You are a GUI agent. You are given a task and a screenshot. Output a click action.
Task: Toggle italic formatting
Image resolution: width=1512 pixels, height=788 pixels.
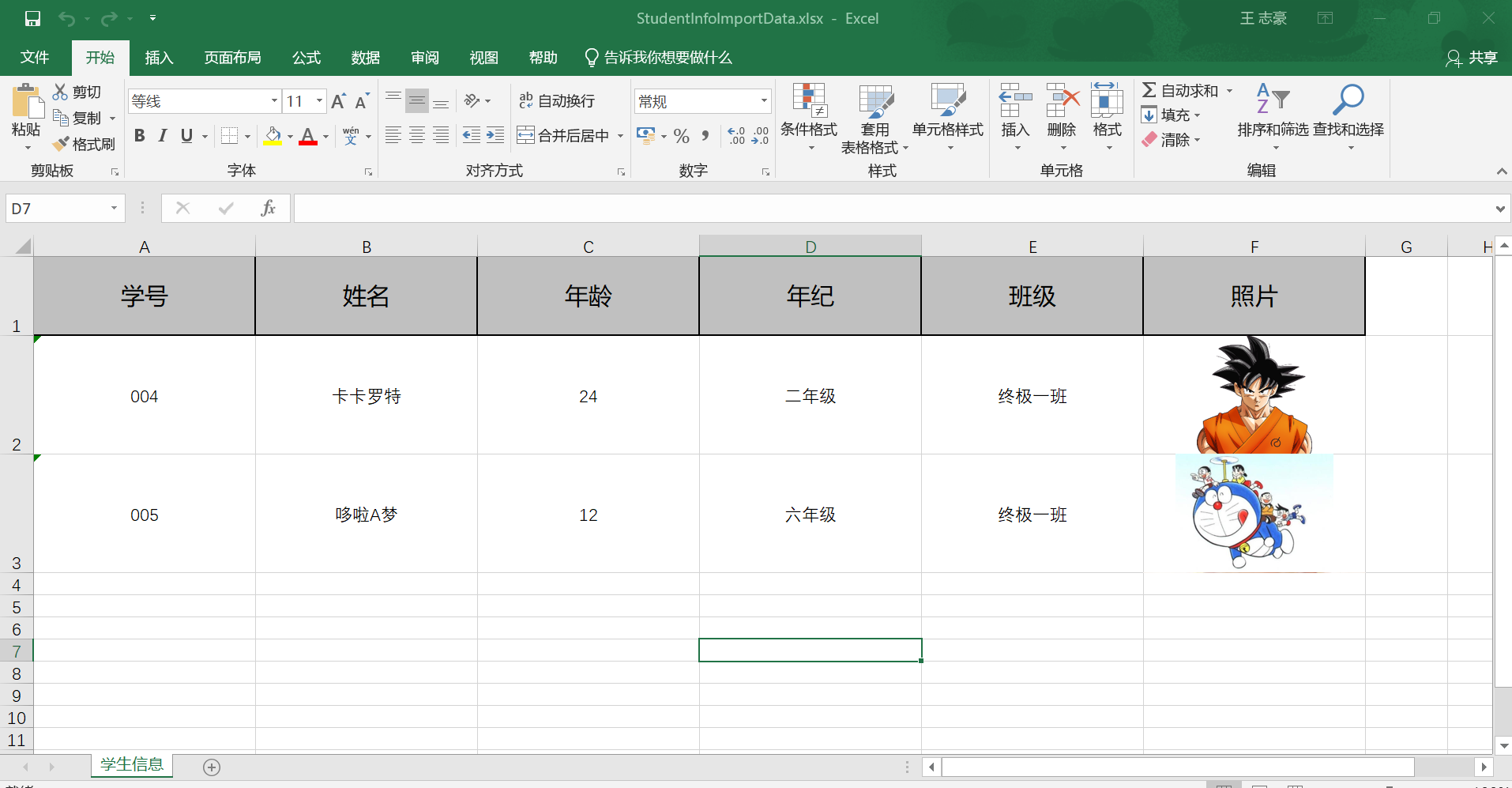click(162, 135)
